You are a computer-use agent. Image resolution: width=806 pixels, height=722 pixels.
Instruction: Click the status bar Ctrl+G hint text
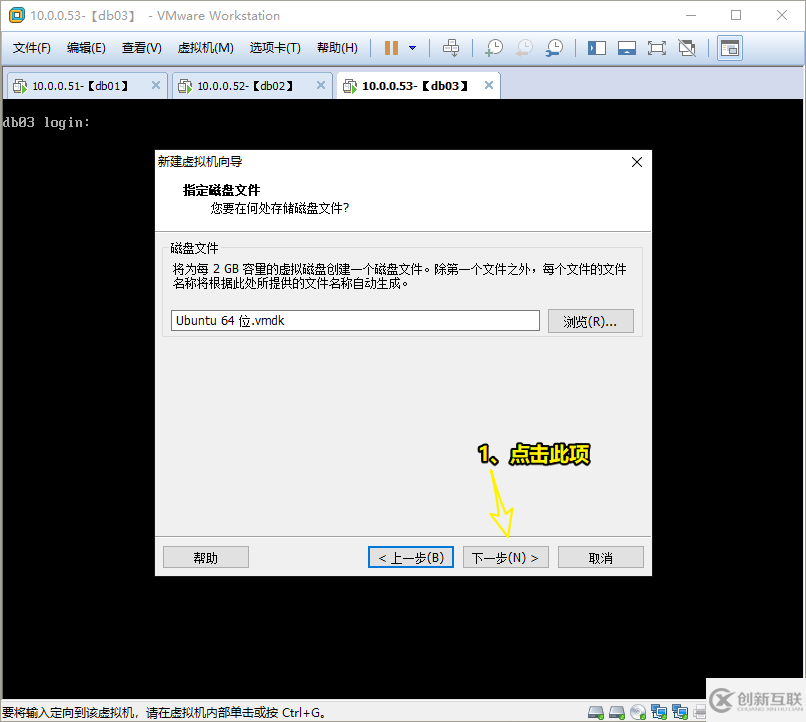tap(164, 713)
